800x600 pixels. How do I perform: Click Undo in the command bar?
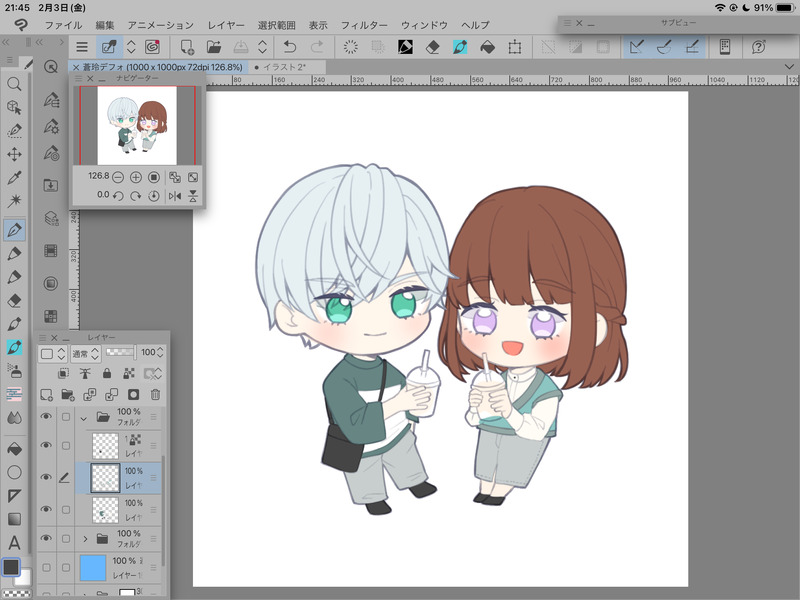click(x=290, y=47)
